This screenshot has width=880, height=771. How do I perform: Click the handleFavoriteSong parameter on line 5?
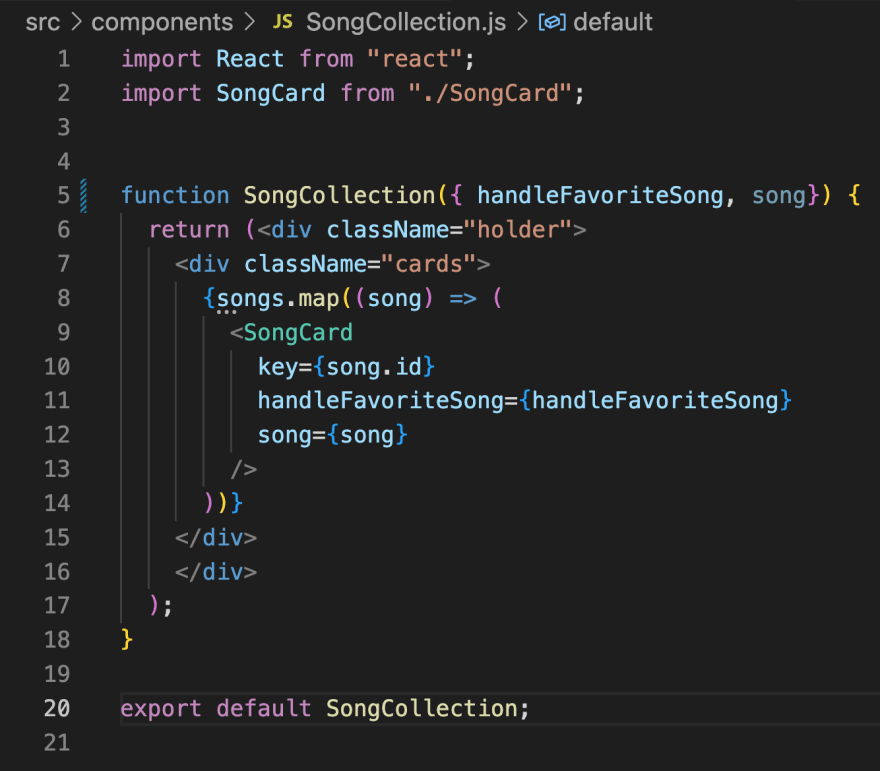[600, 196]
